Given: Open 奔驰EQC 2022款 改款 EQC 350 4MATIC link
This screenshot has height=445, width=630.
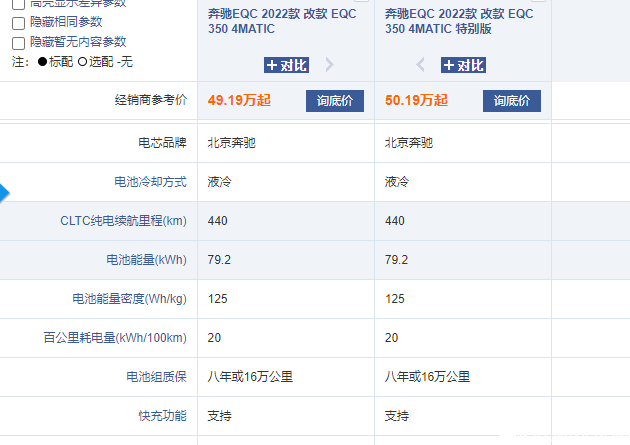Looking at the screenshot, I should tap(282, 21).
